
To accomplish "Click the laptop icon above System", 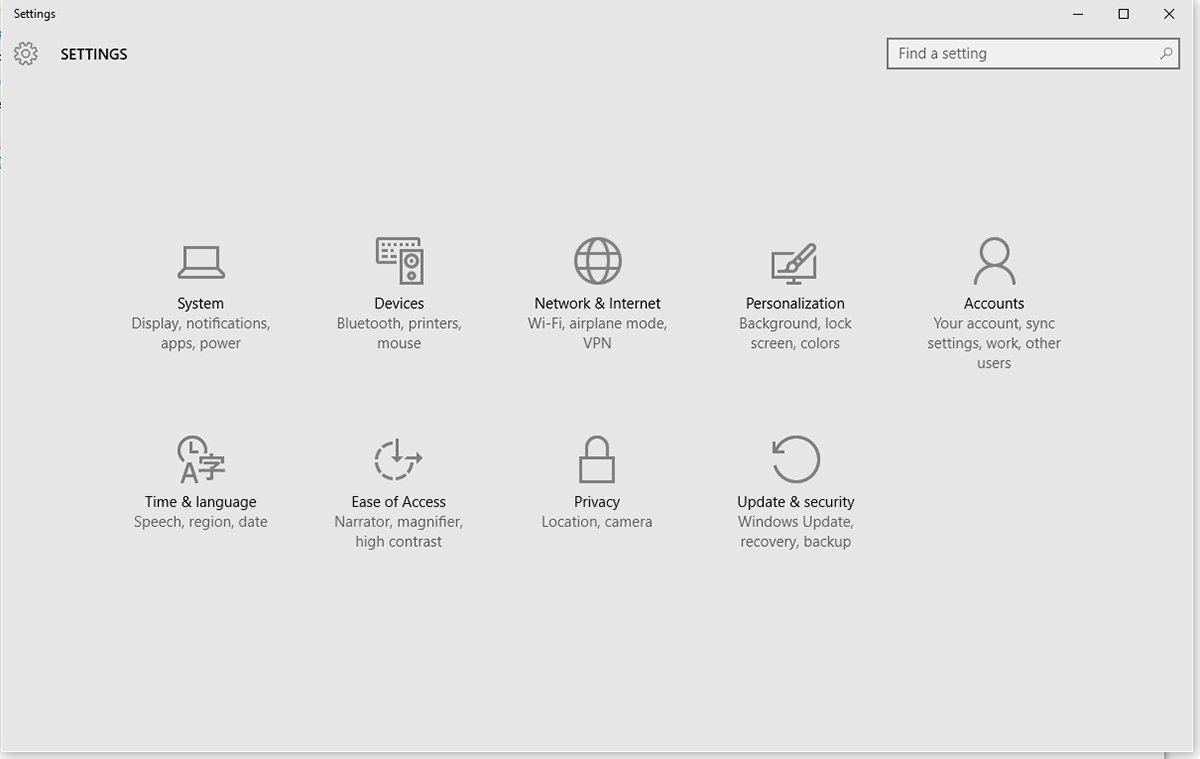I will tap(200, 260).
